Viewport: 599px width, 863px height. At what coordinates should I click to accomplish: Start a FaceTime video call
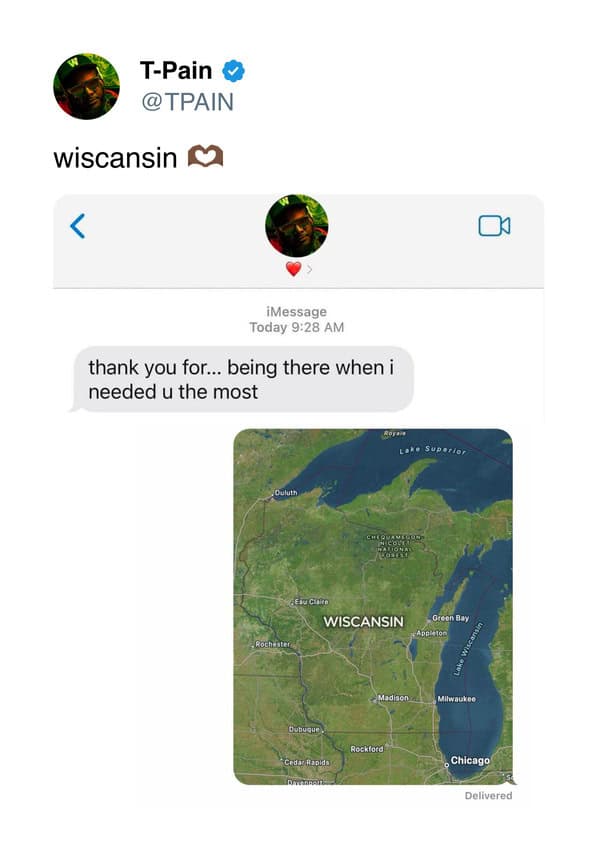(x=494, y=226)
